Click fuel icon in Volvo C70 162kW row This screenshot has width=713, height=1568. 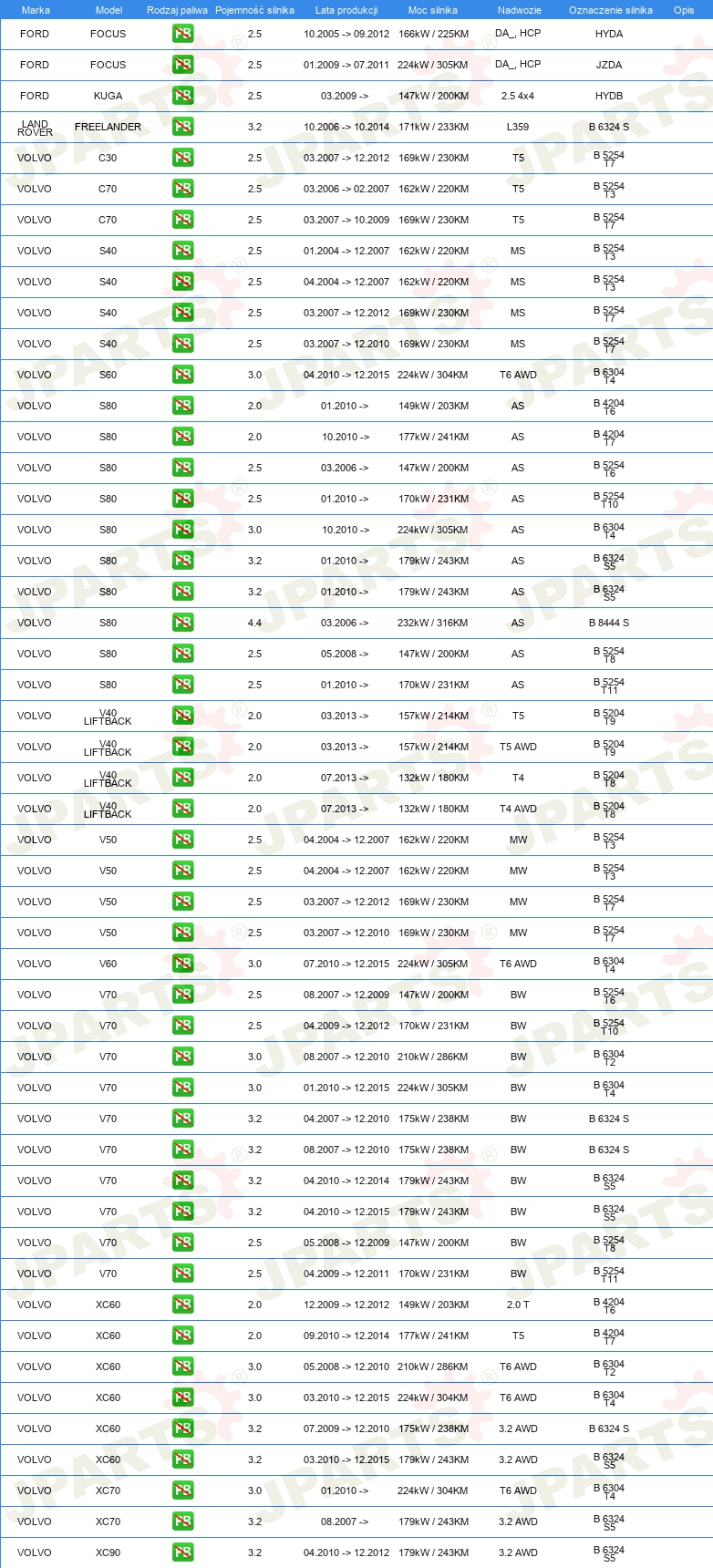point(182,189)
